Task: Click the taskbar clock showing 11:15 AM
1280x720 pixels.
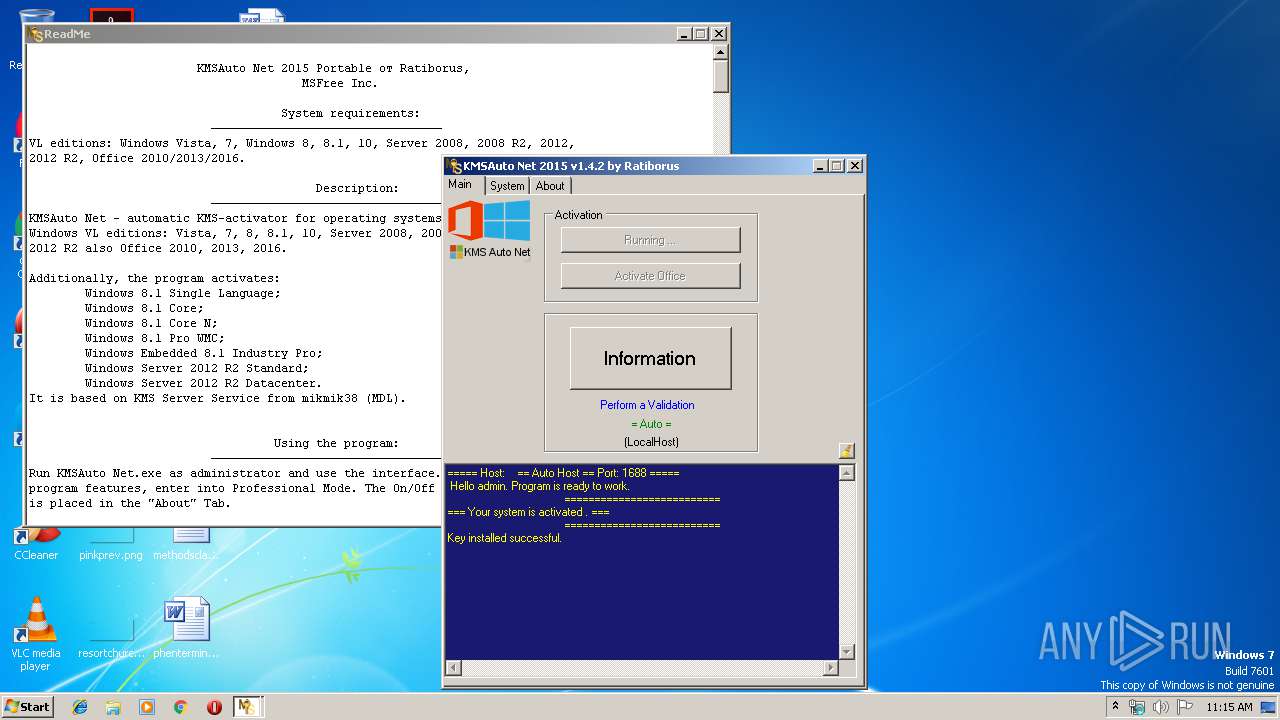Action: click(1229, 707)
